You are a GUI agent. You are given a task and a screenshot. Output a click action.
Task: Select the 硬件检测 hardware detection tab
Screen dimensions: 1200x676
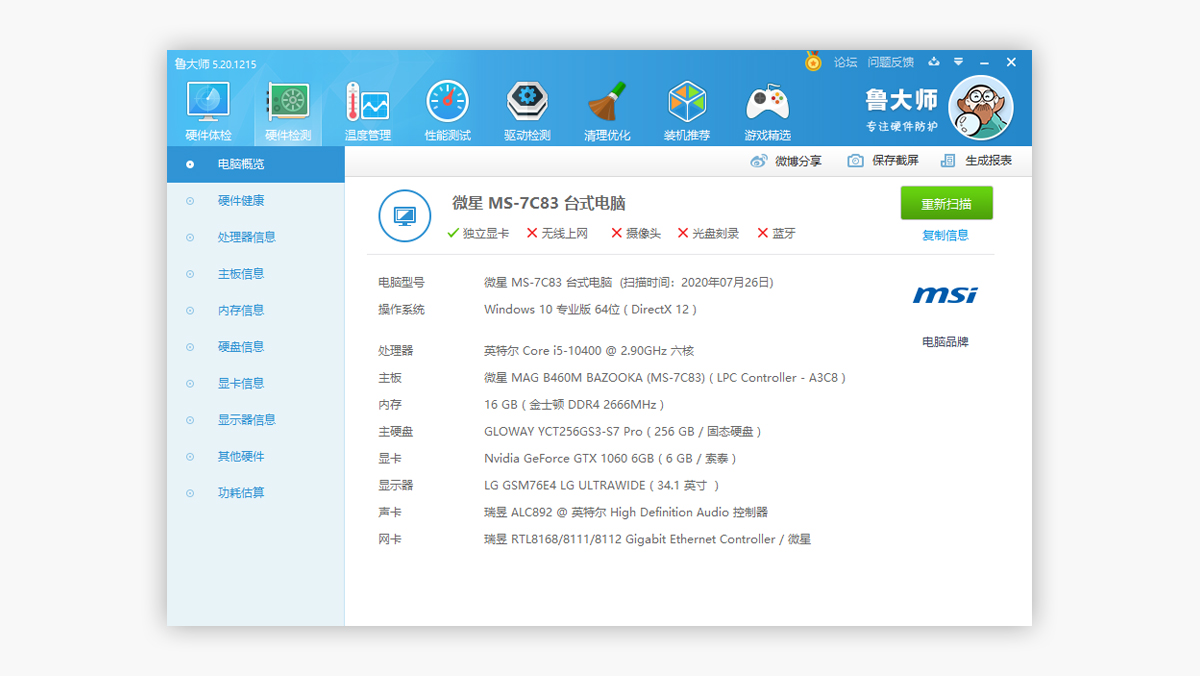point(288,111)
